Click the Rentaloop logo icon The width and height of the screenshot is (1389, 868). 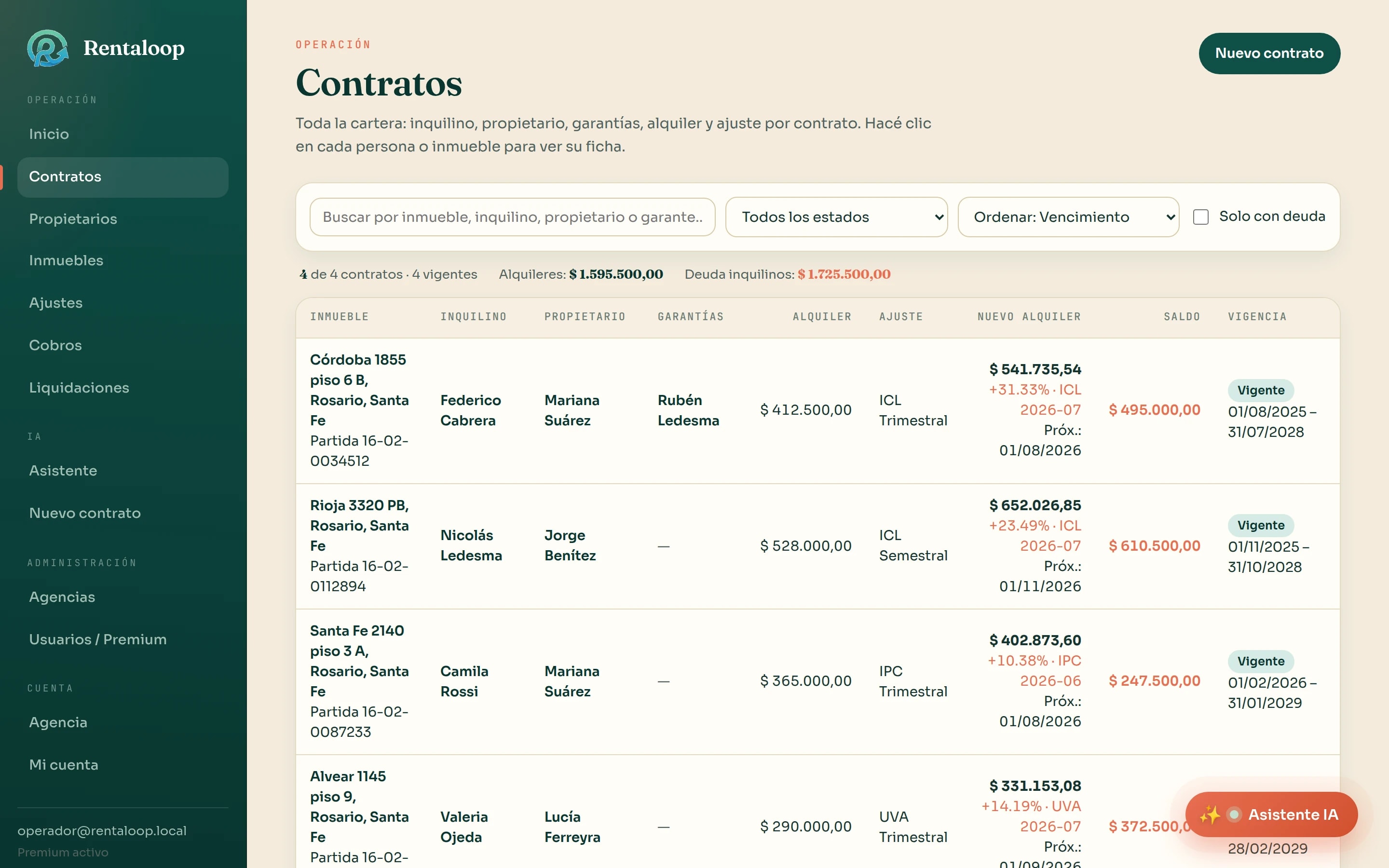48,48
